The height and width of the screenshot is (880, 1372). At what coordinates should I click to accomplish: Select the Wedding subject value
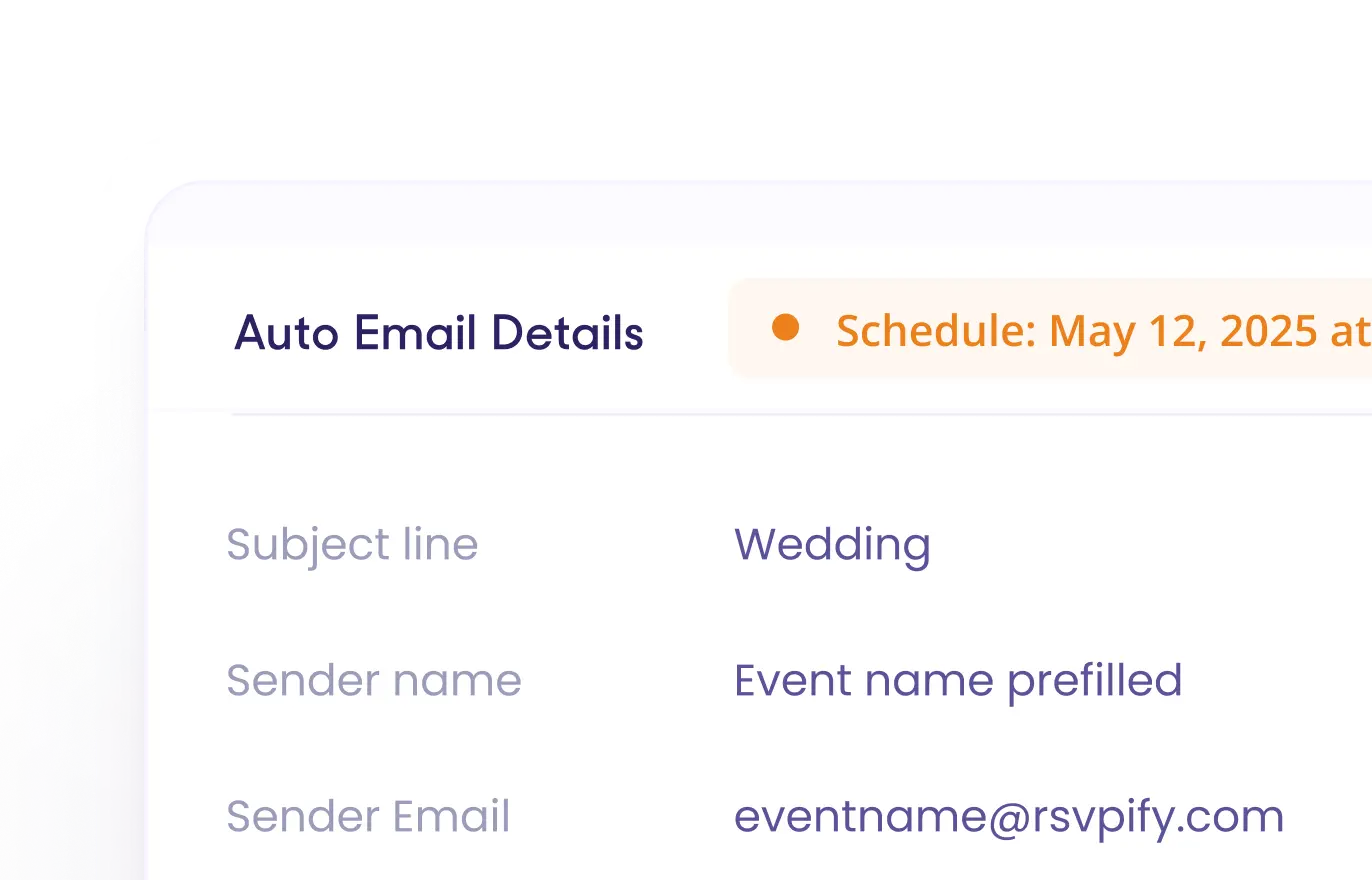[x=832, y=546]
